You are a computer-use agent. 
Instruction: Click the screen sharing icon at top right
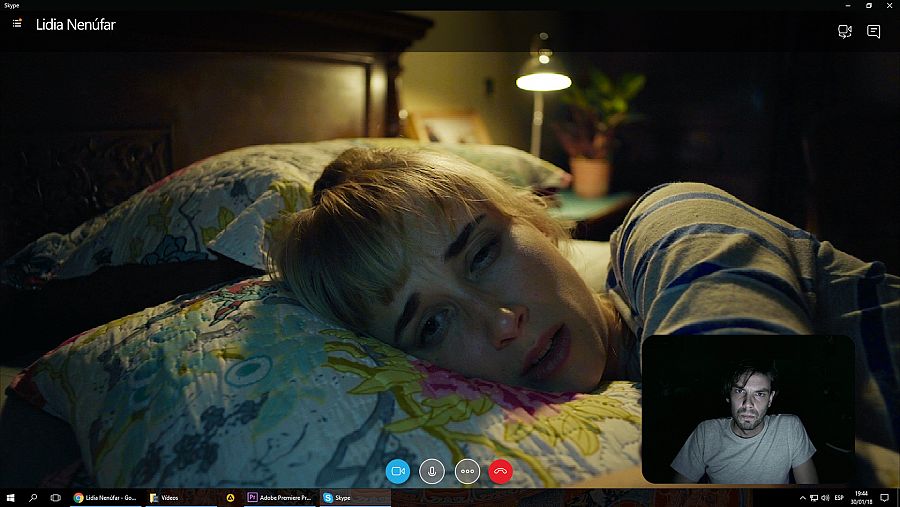point(845,32)
